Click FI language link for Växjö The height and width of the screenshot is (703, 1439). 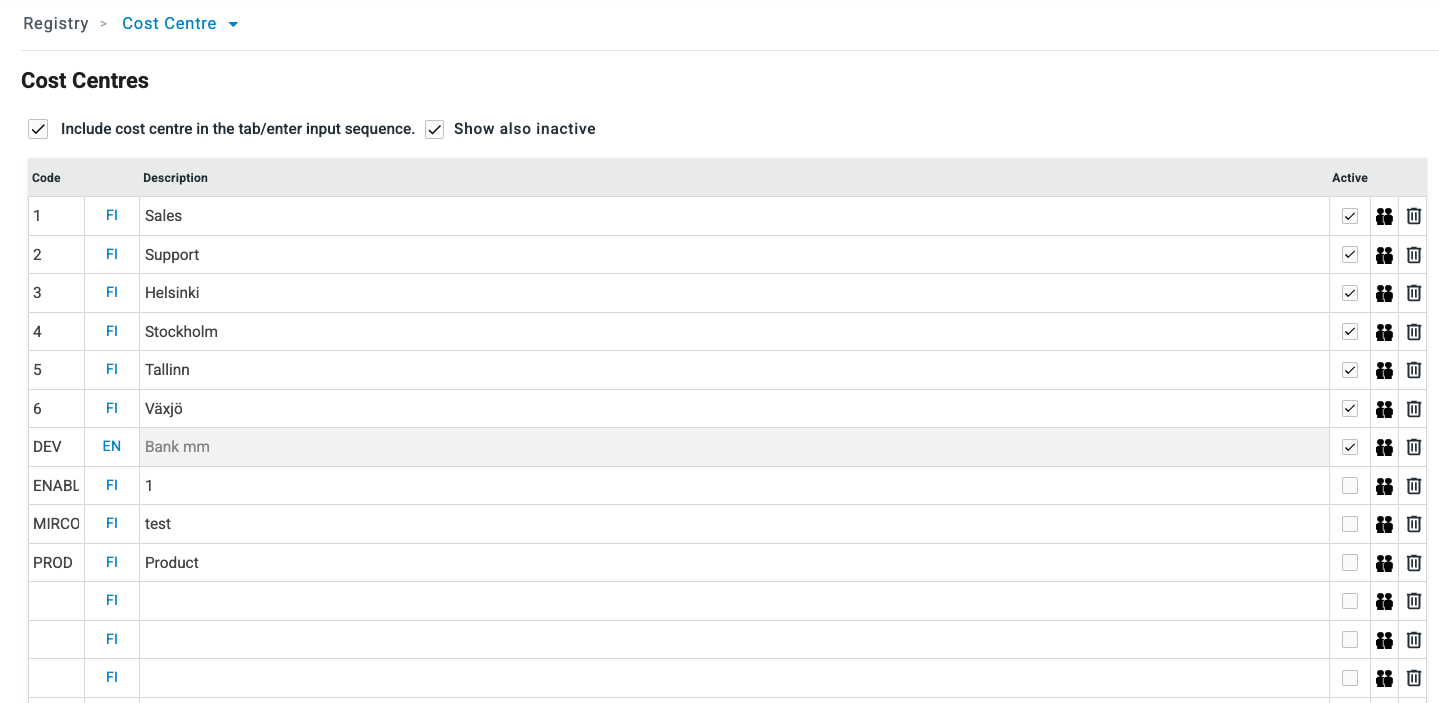(112, 409)
